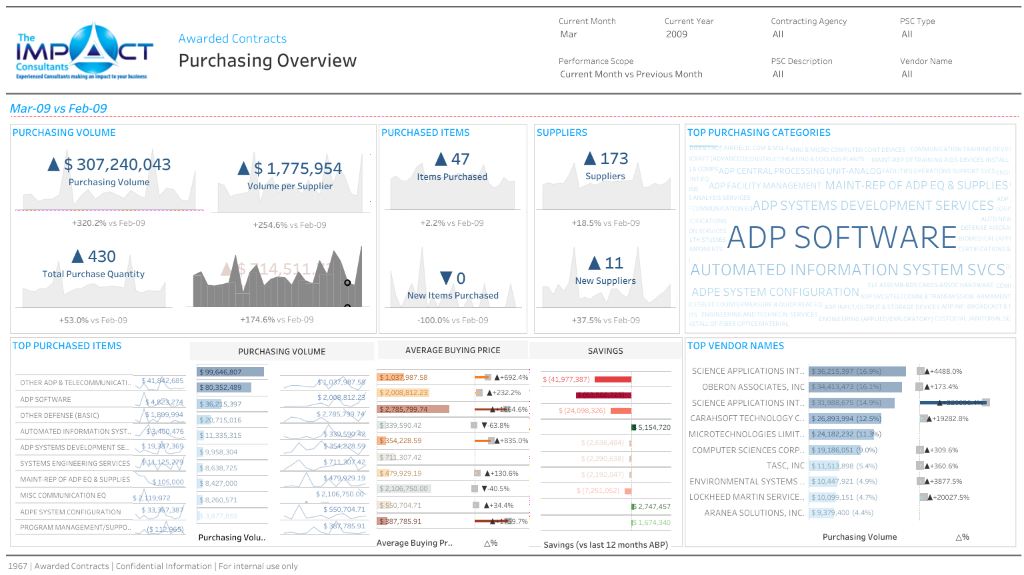
Task: Click the up triangle beside 11 new suppliers
Action: [594, 263]
